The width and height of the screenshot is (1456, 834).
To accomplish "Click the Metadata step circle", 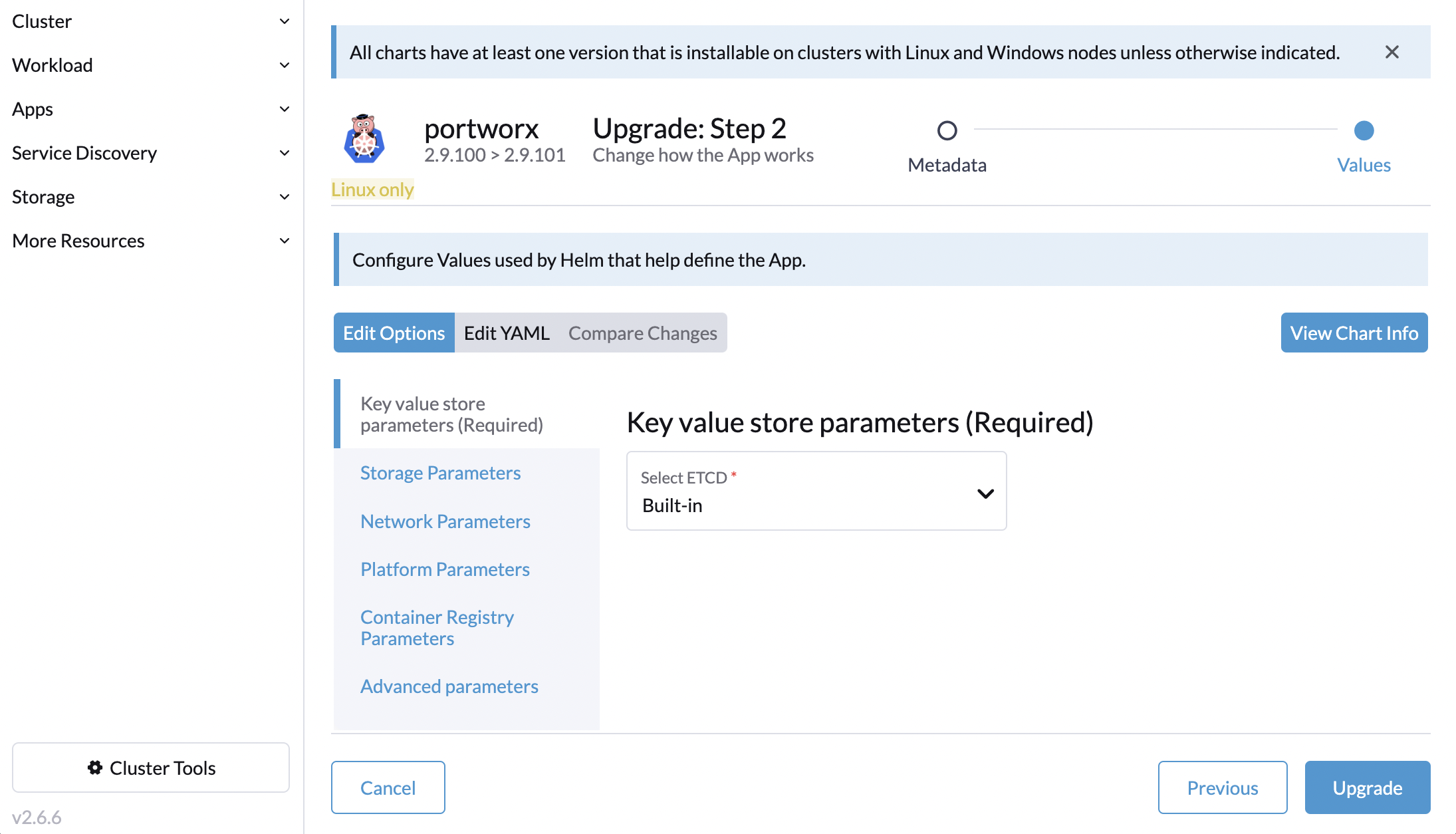I will click(x=947, y=130).
